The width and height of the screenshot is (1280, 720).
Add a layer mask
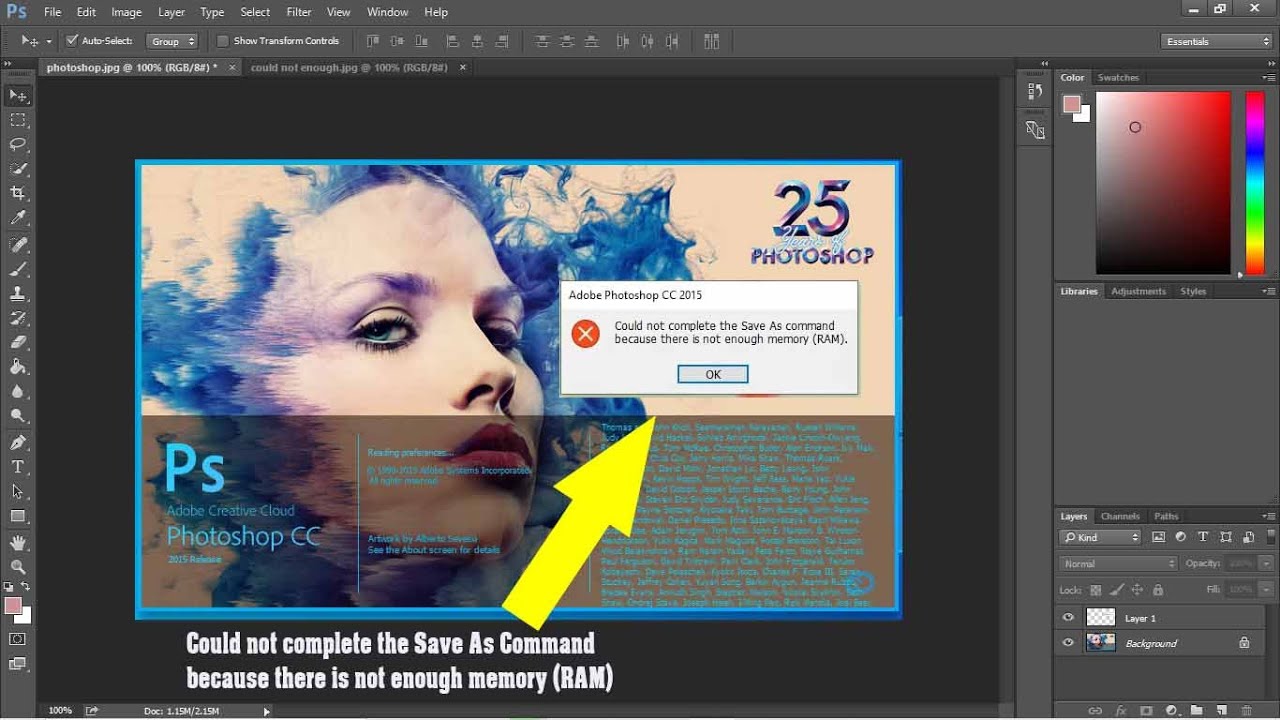1146,710
